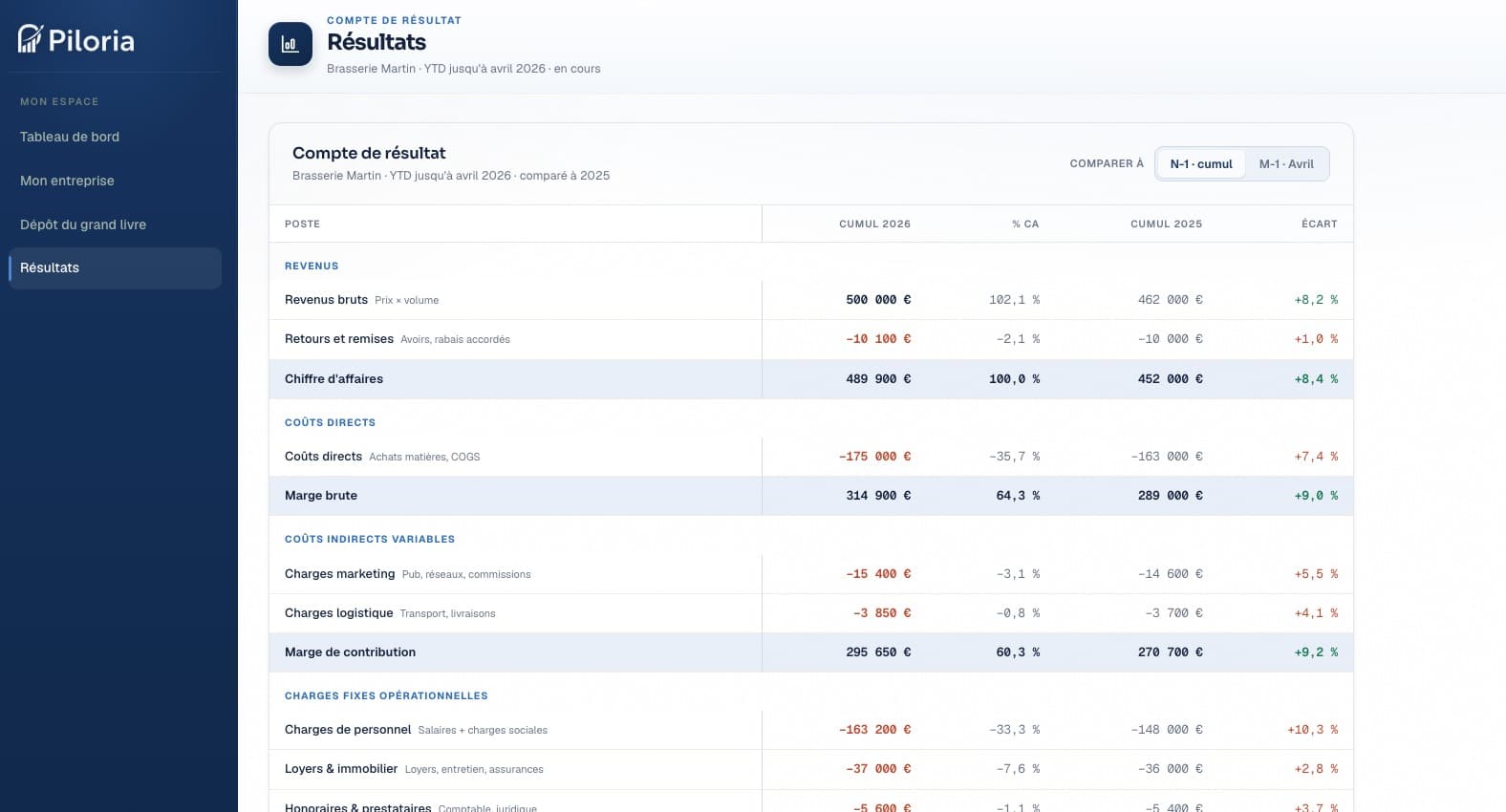Click the COÛTS DIRECTS section heading
The width and height of the screenshot is (1506, 812).
tap(330, 422)
